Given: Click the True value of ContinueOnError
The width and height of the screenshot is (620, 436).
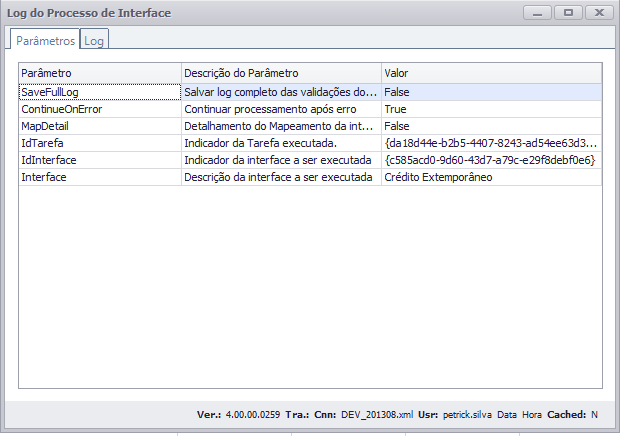Looking at the screenshot, I should tap(491, 109).
